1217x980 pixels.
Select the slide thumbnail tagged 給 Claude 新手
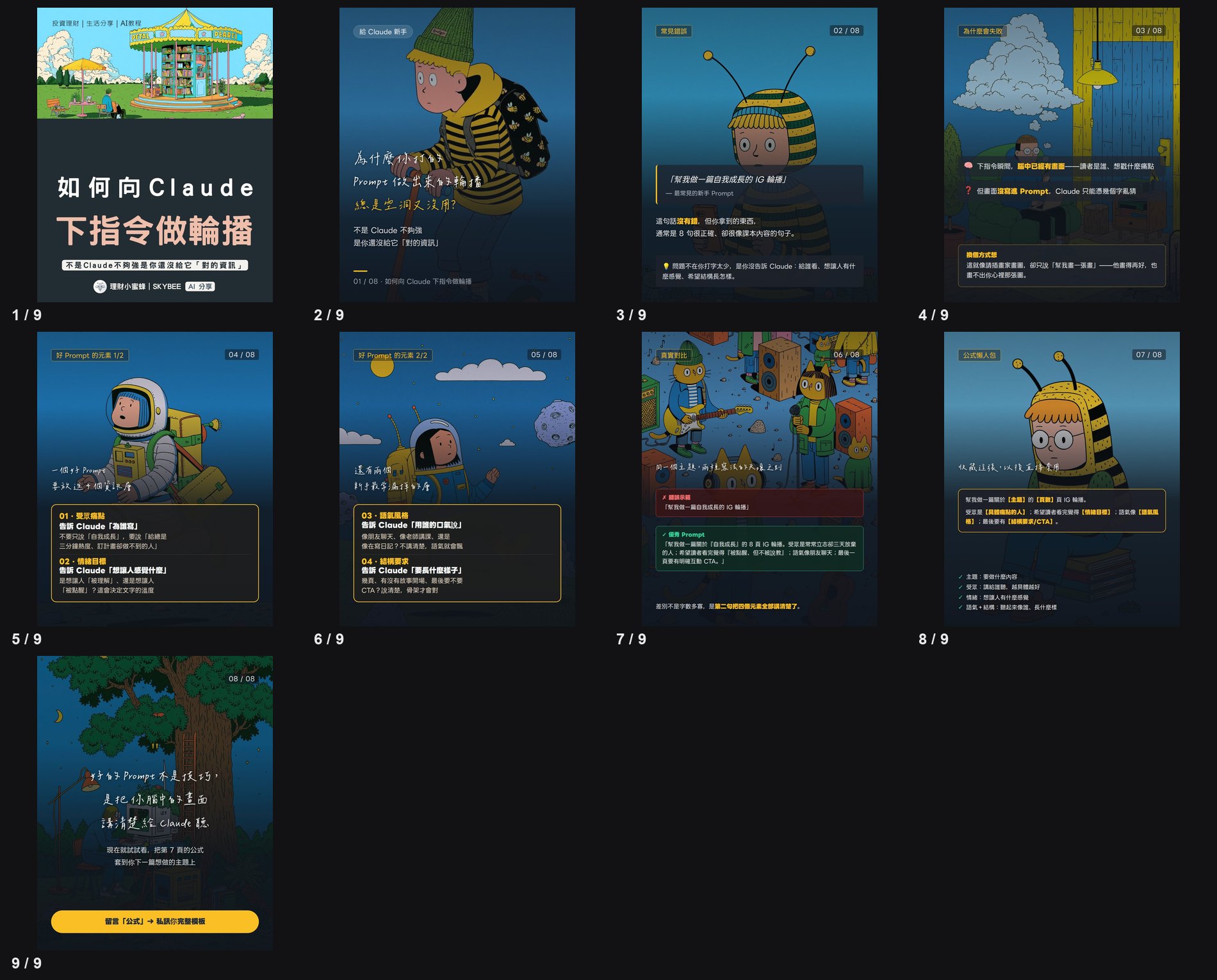tap(457, 155)
